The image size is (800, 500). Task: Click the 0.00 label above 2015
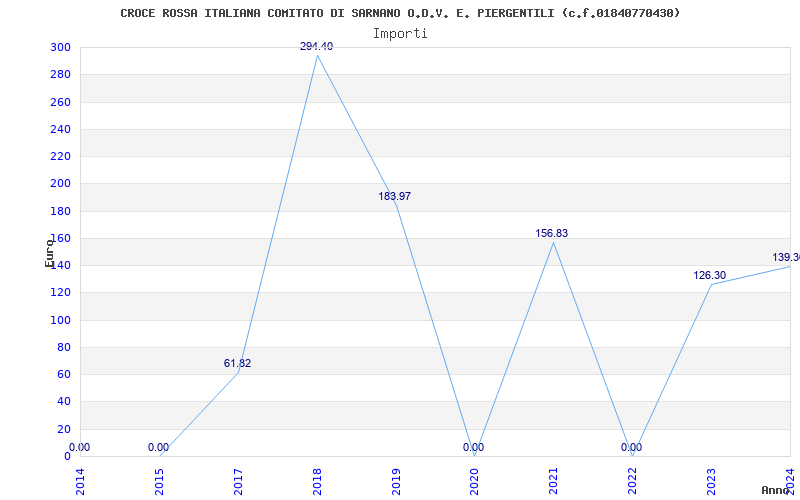pyautogui.click(x=158, y=447)
